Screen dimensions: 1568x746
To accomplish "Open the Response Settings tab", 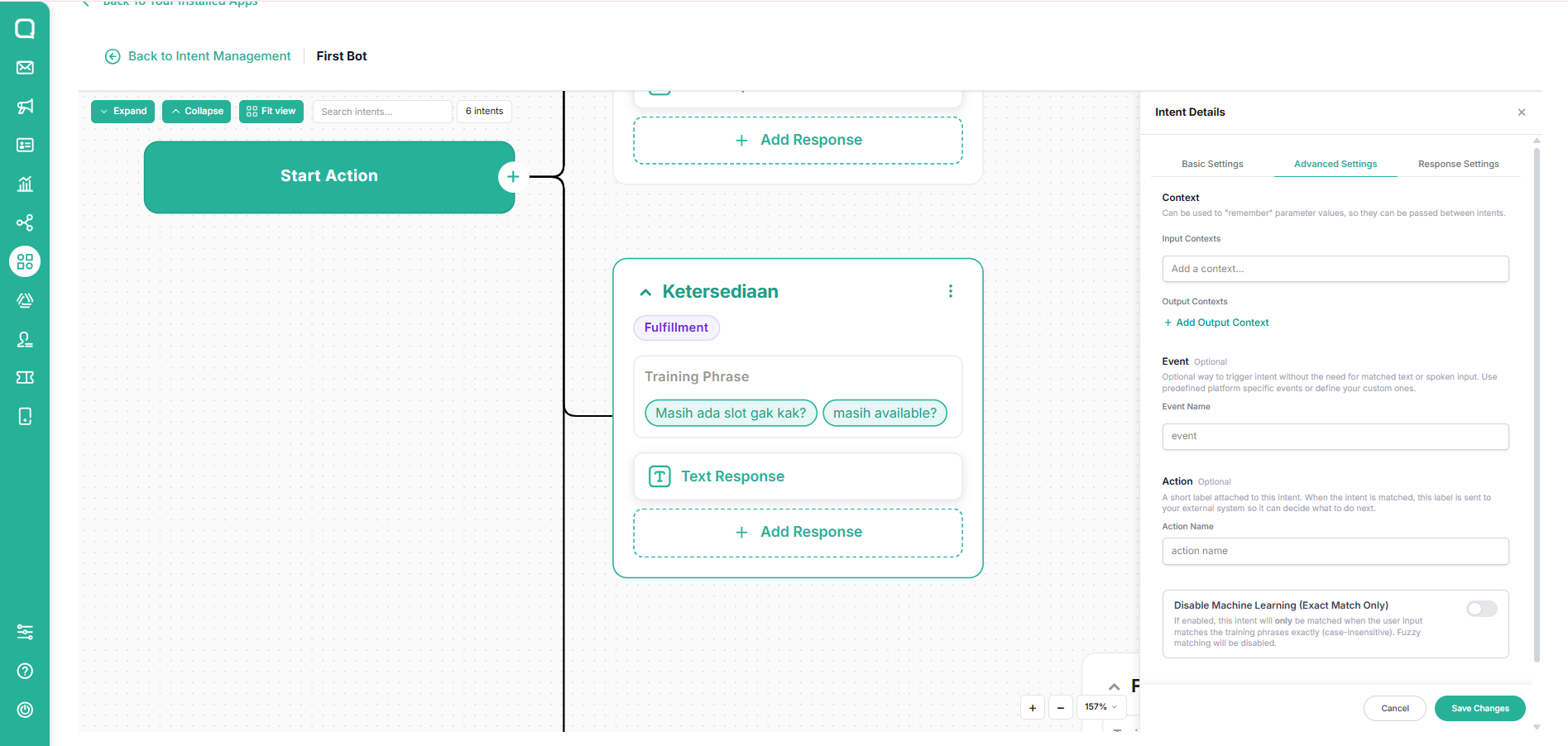I will (x=1459, y=164).
